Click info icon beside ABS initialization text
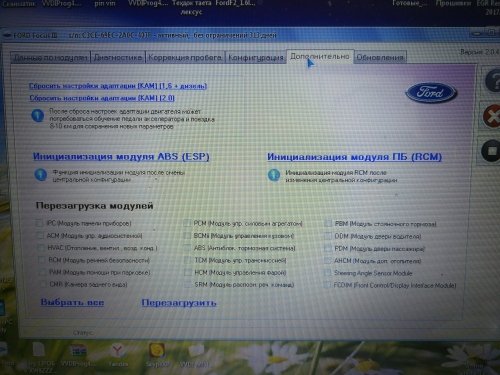The height and width of the screenshot is (375, 500). pos(41,175)
